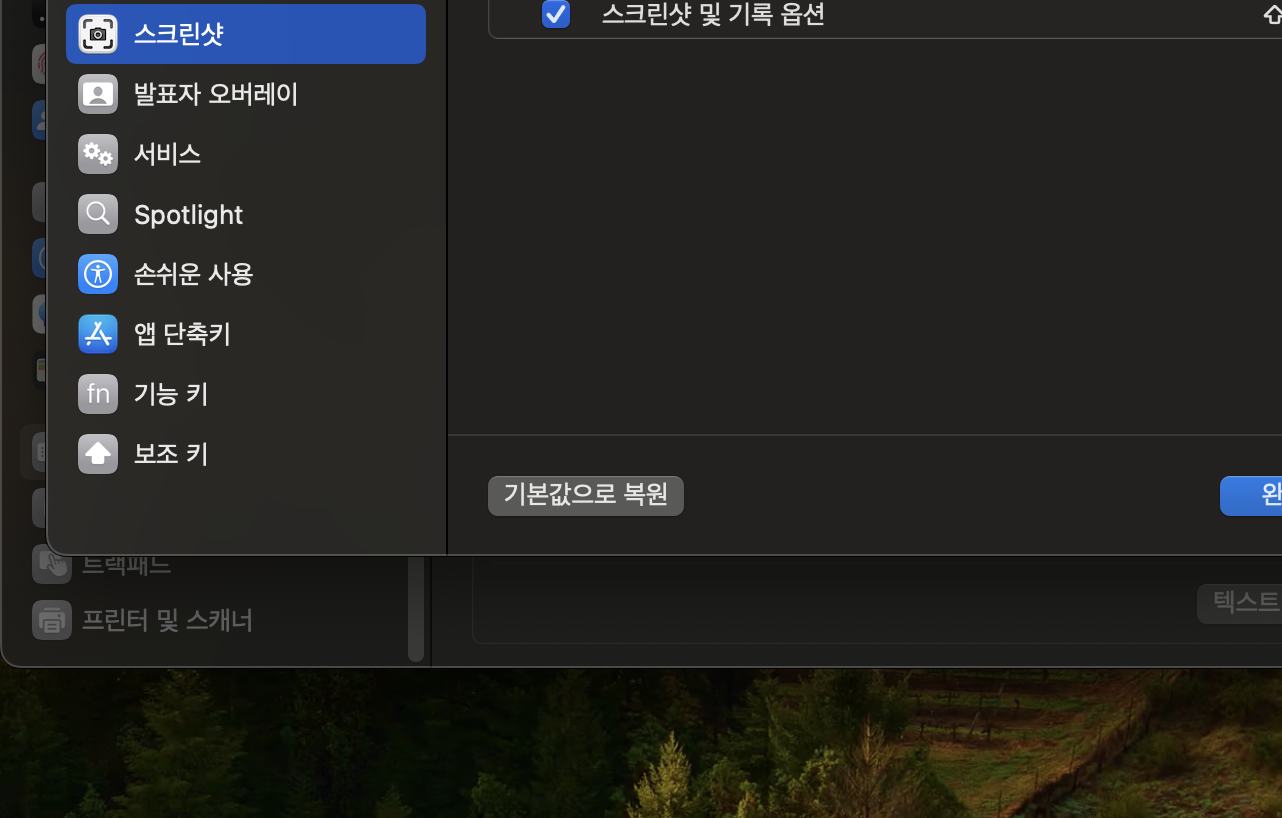Click the 기본값으로 복원 button
The image size is (1282, 818).
point(586,496)
